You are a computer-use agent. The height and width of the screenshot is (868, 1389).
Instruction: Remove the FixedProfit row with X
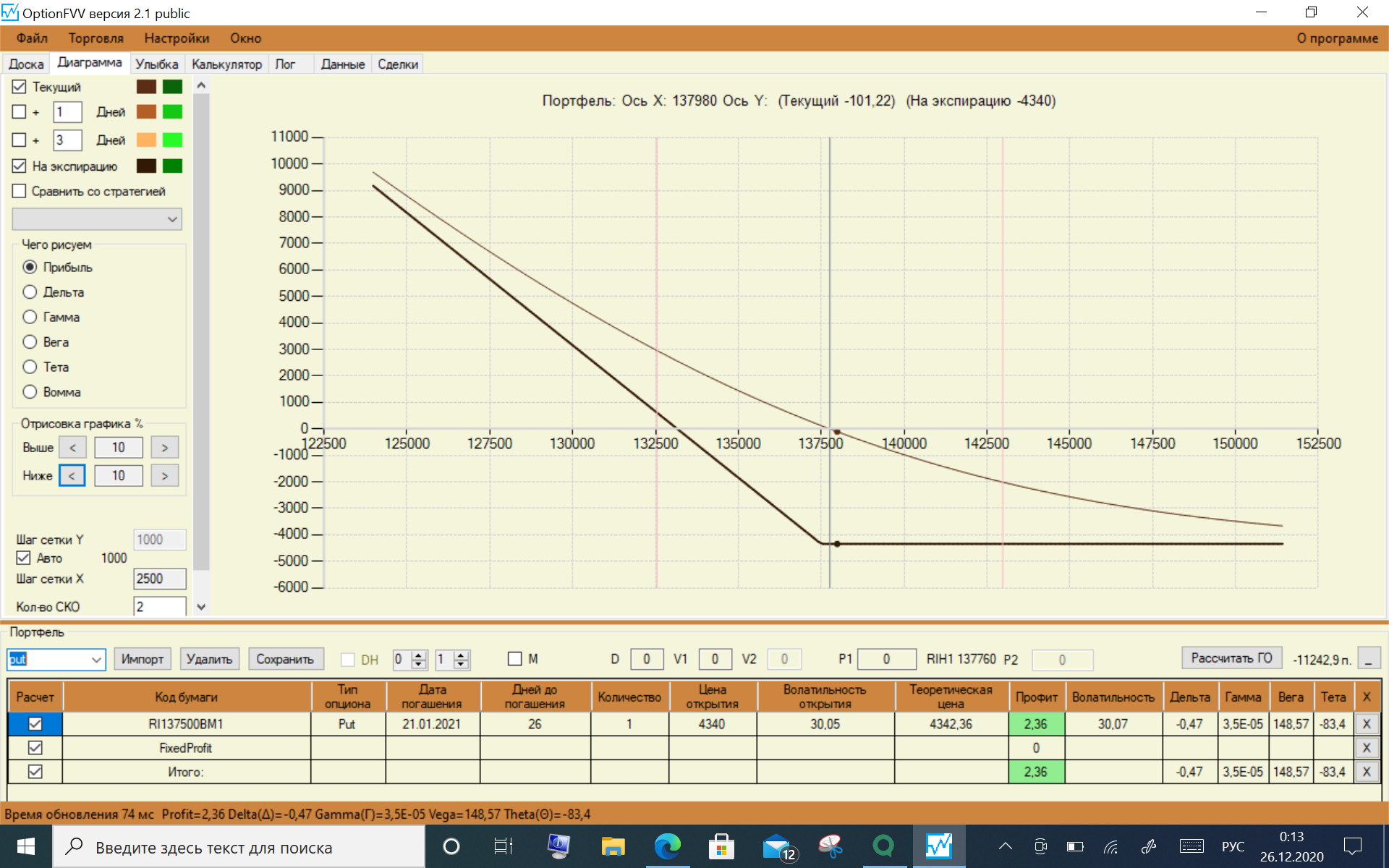pos(1366,748)
